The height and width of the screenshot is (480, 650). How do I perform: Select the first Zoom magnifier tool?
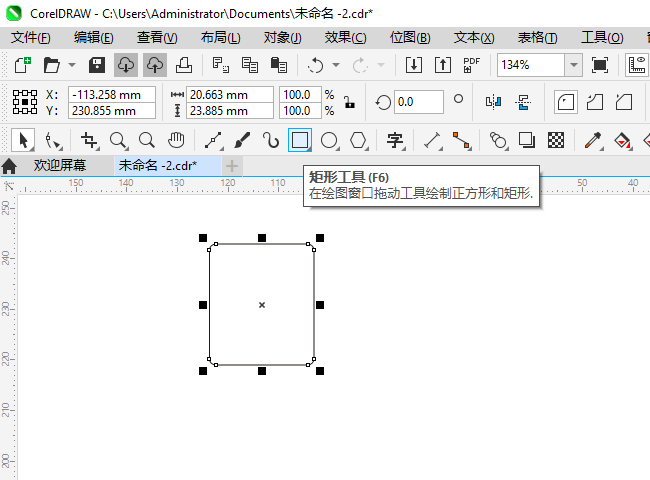119,141
